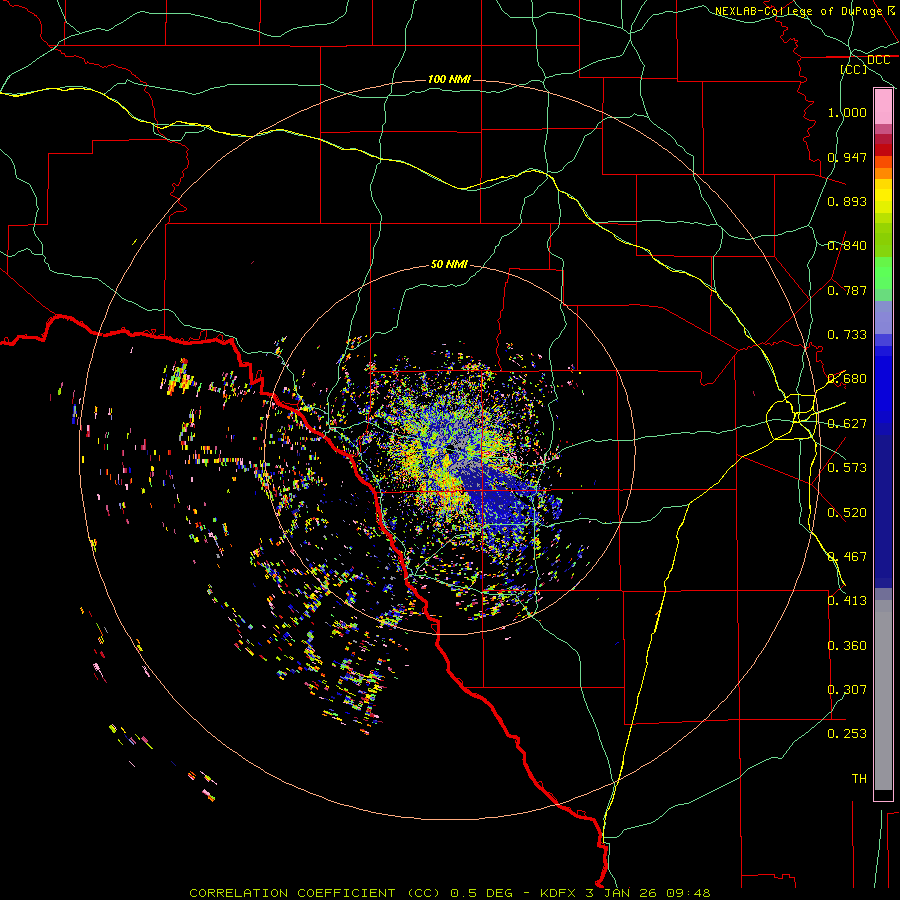Image resolution: width=900 pixels, height=900 pixels.
Task: Click the 0.733 color scale value
Action: [x=847, y=335]
